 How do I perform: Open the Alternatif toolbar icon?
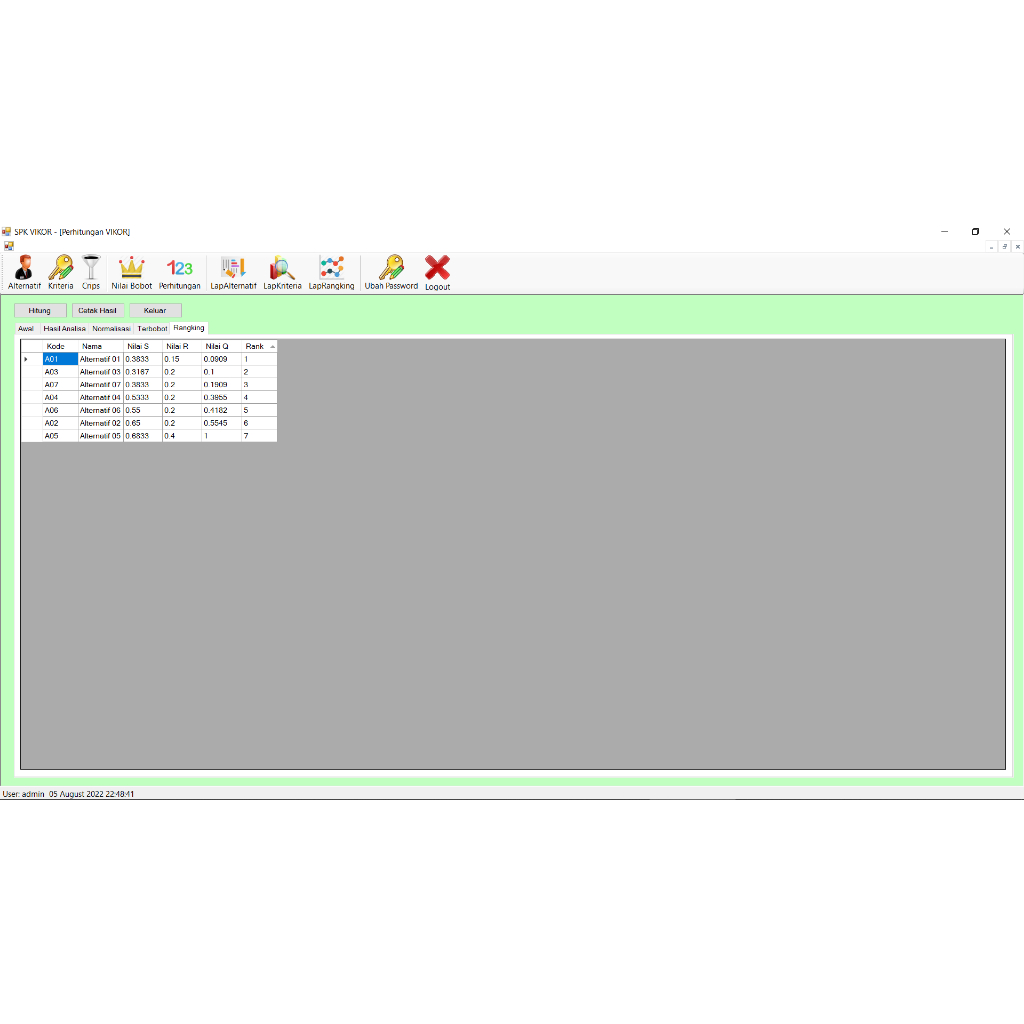pos(24,270)
